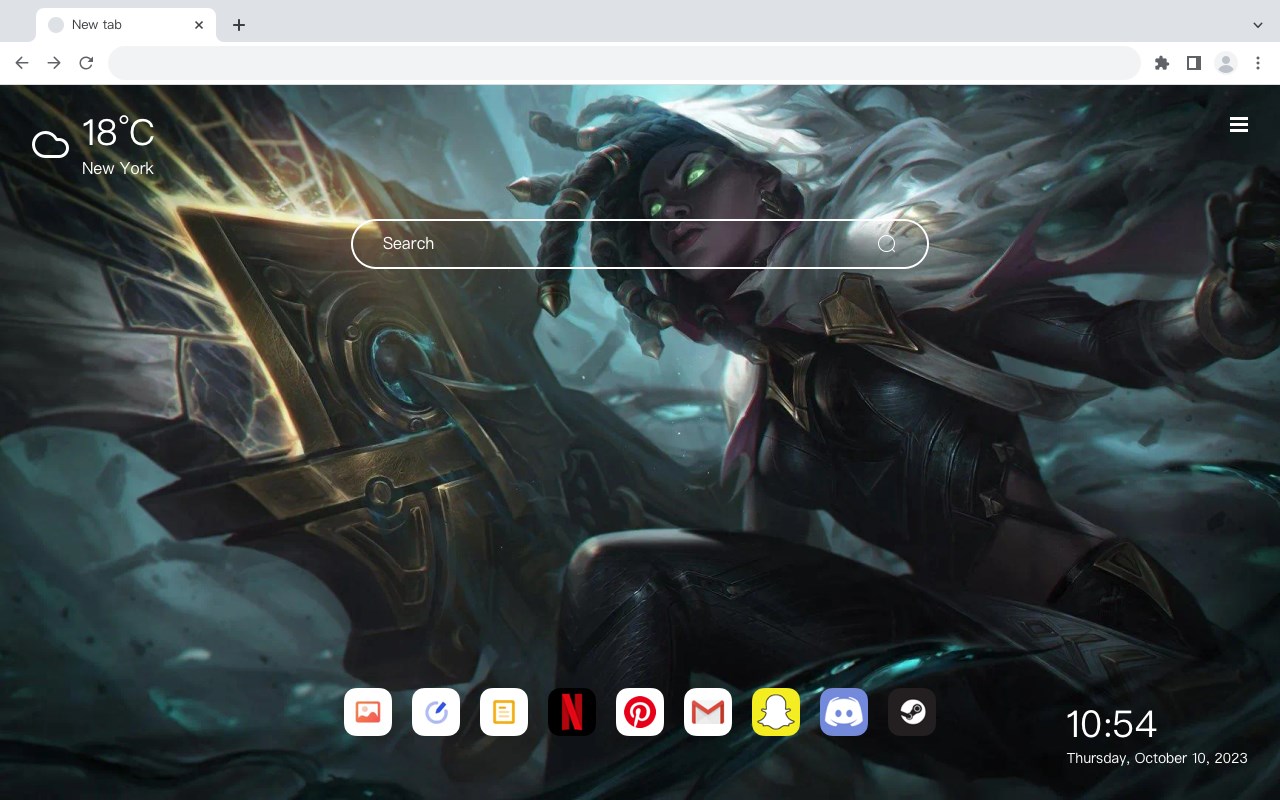Open the blue to-do checkmark shortcut

(x=436, y=712)
